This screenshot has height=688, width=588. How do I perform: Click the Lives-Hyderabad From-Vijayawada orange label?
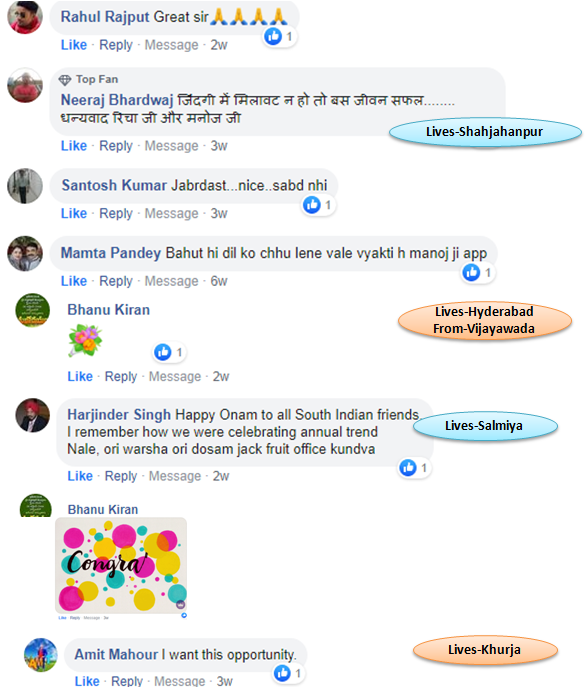coord(484,320)
